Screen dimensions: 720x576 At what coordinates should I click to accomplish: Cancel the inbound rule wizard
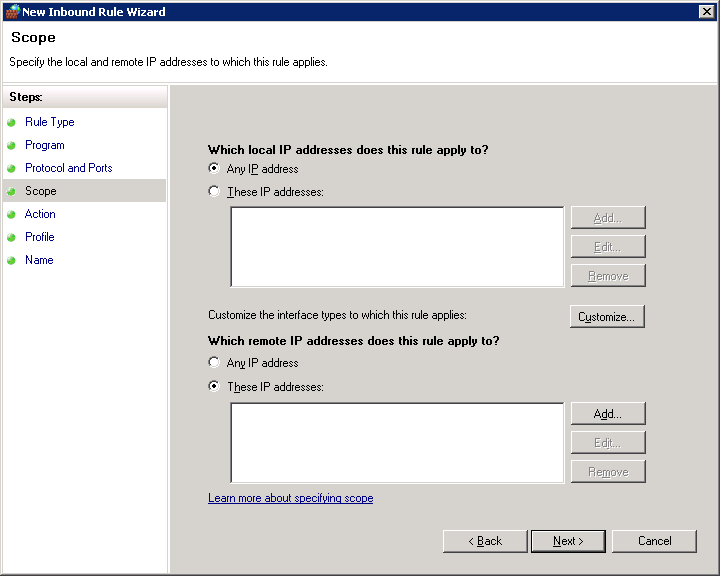654,541
